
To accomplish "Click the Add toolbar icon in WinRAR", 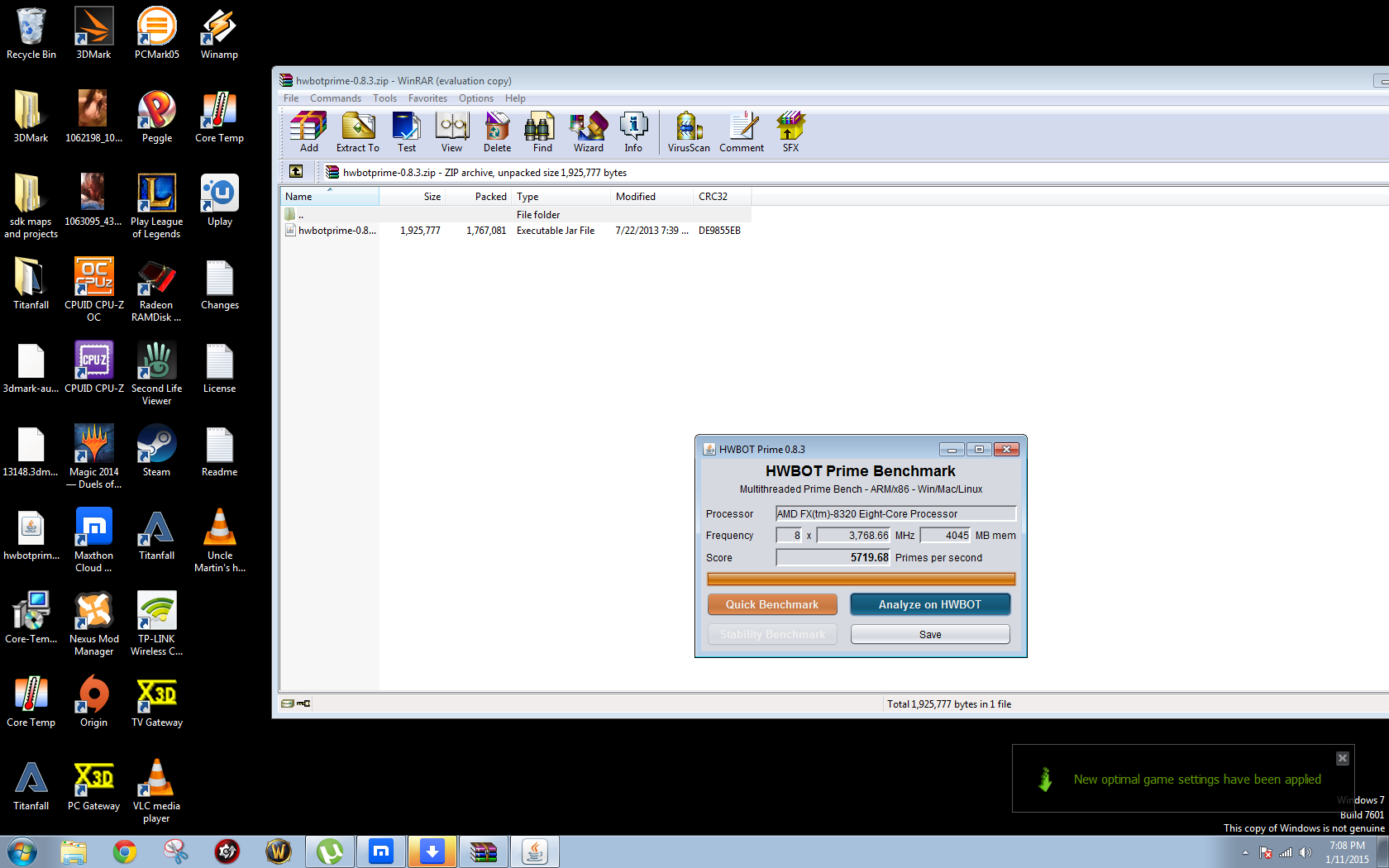I will click(308, 132).
